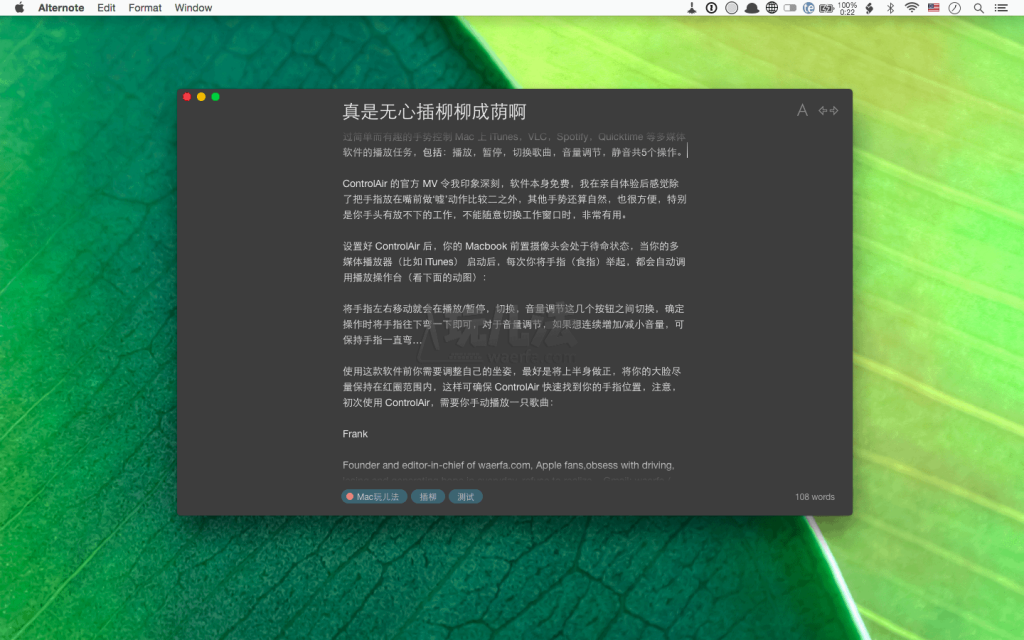This screenshot has height=640, width=1024.
Task: Open the Apple menu
Action: tap(20, 8)
